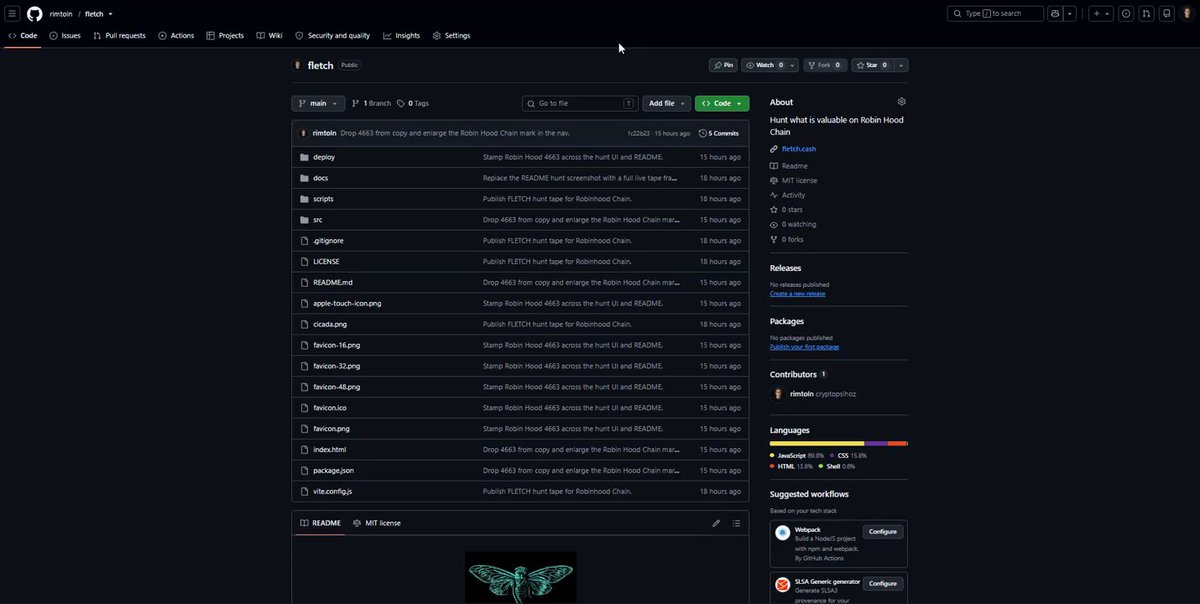Switch to the MIT license tab

[377, 523]
